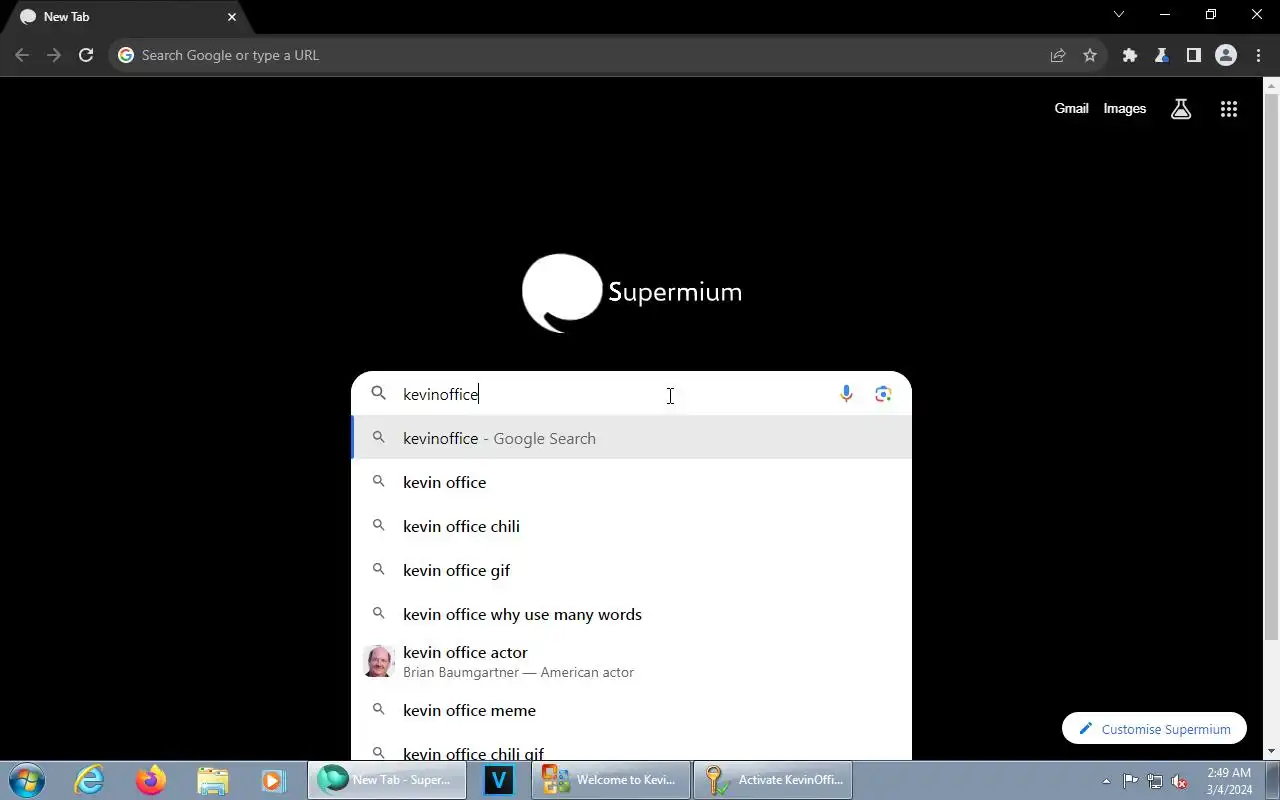Choose kevin office why use many words
Image resolution: width=1280 pixels, height=800 pixels.
point(631,614)
